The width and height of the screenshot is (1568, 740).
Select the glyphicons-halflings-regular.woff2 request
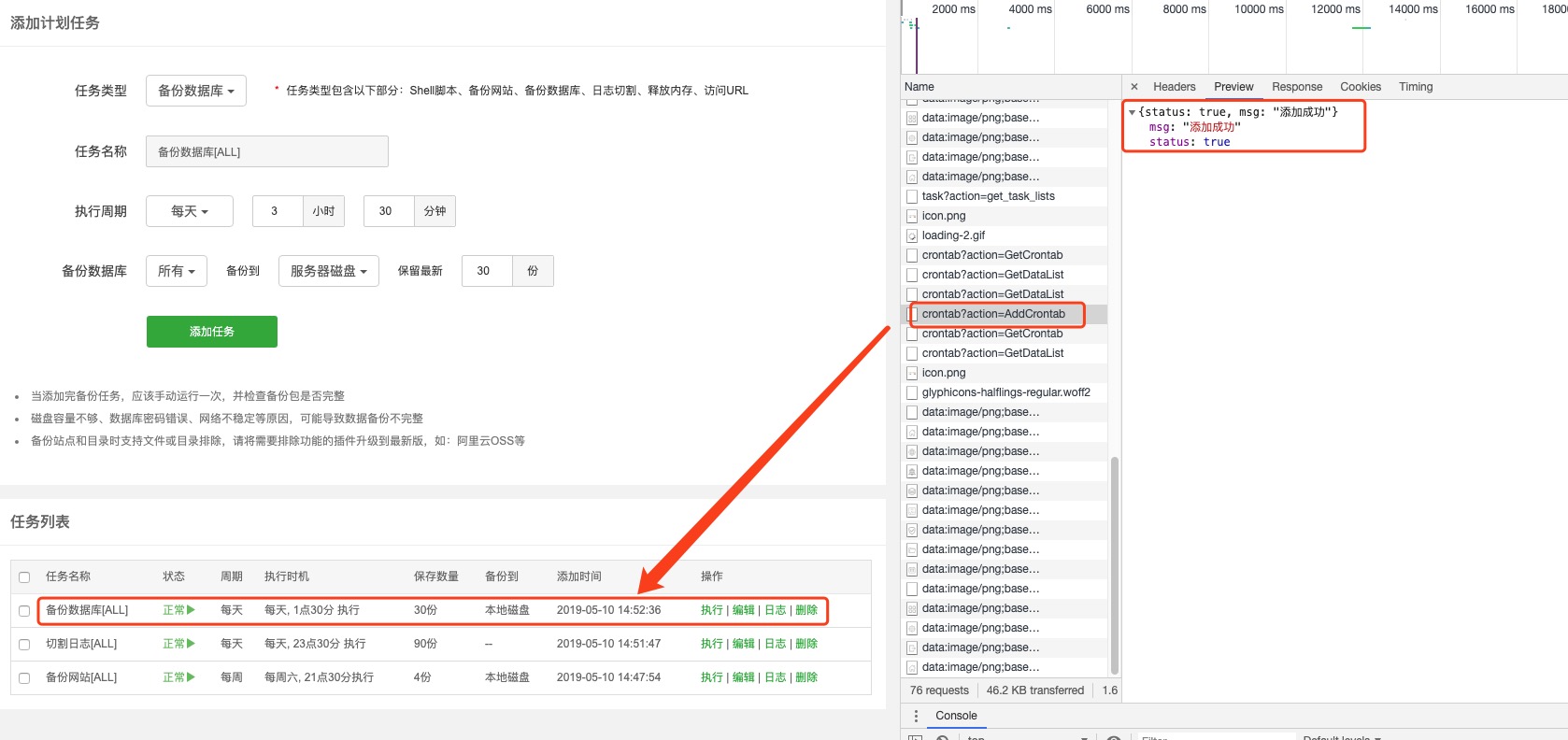pos(1005,392)
